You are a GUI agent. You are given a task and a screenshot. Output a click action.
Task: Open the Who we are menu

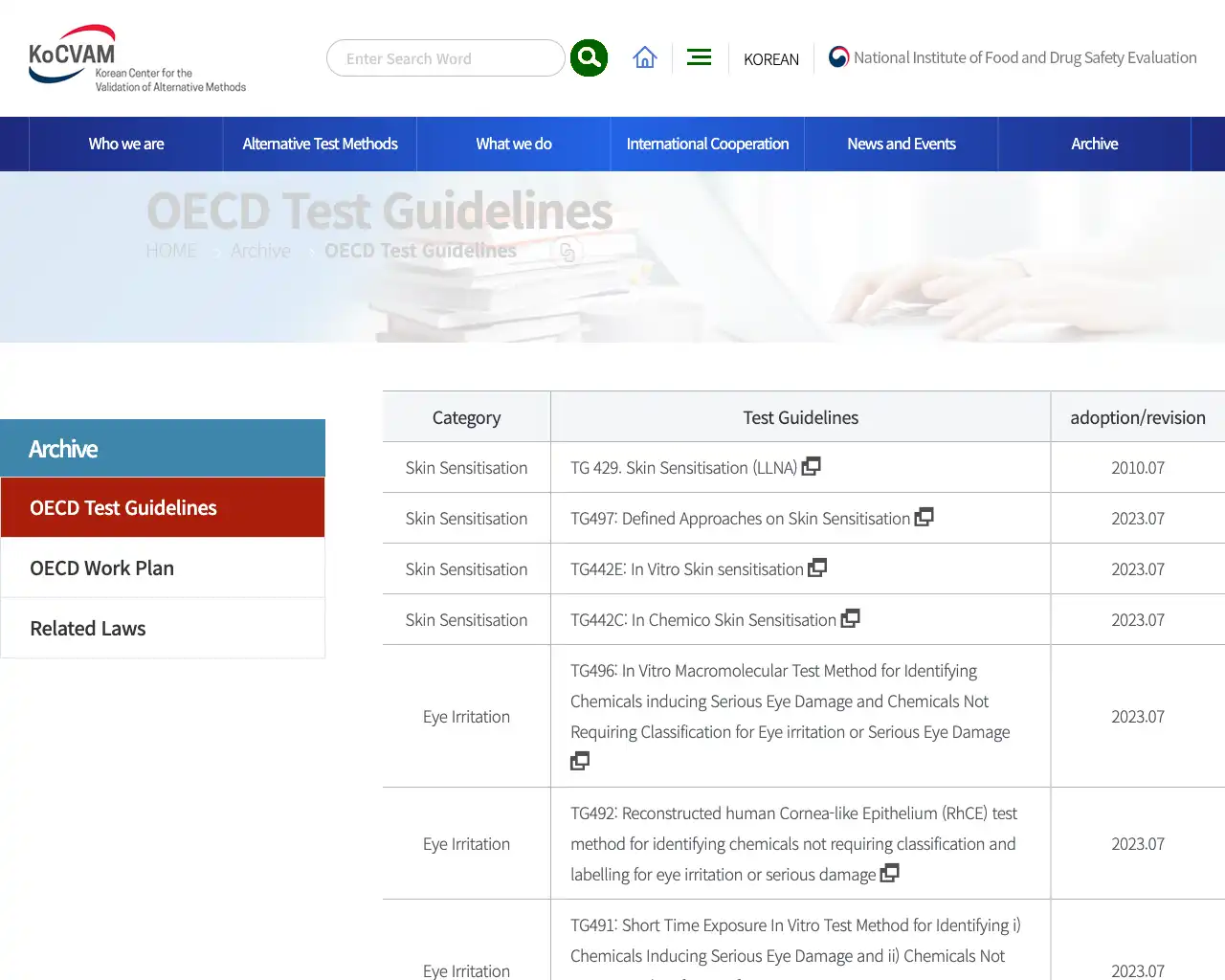click(x=126, y=144)
